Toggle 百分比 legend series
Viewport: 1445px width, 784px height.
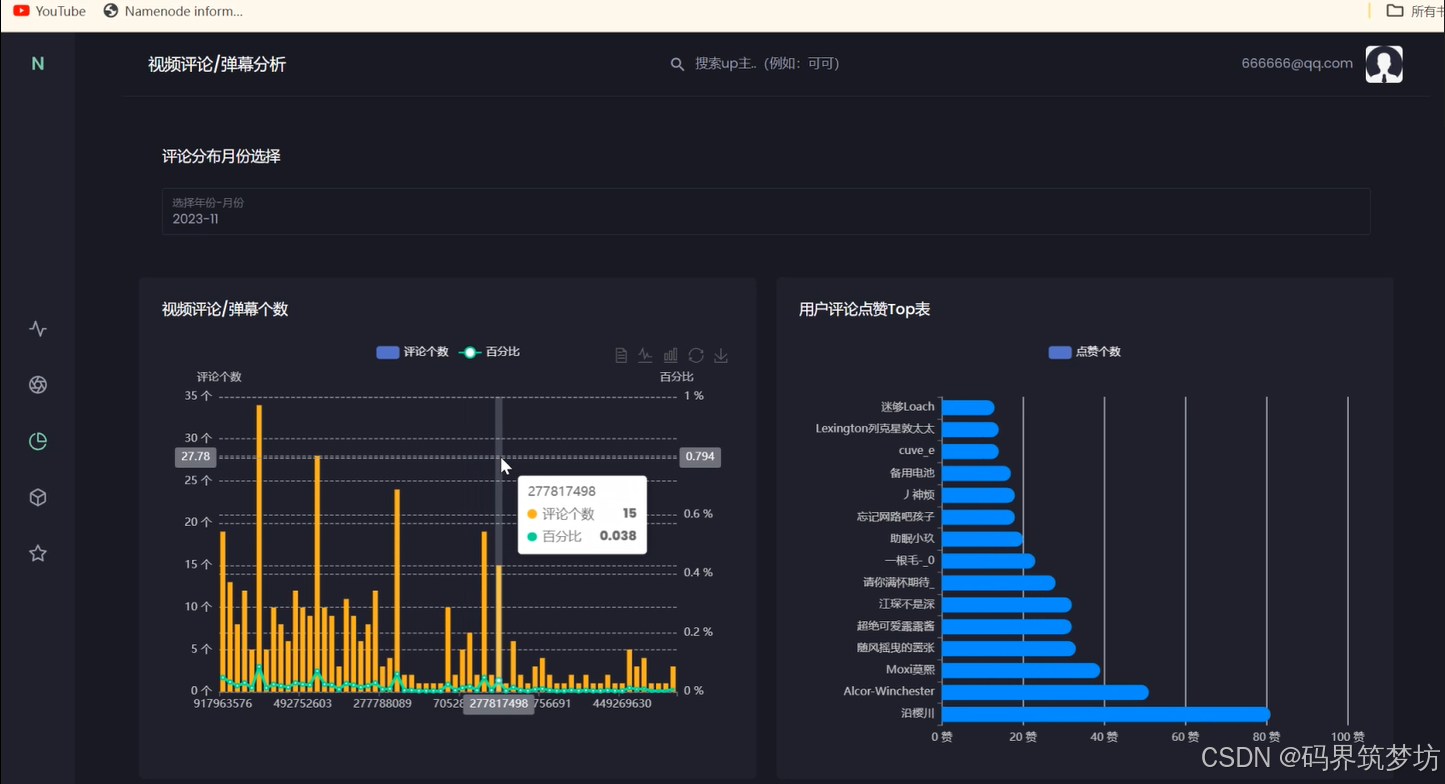coord(489,352)
